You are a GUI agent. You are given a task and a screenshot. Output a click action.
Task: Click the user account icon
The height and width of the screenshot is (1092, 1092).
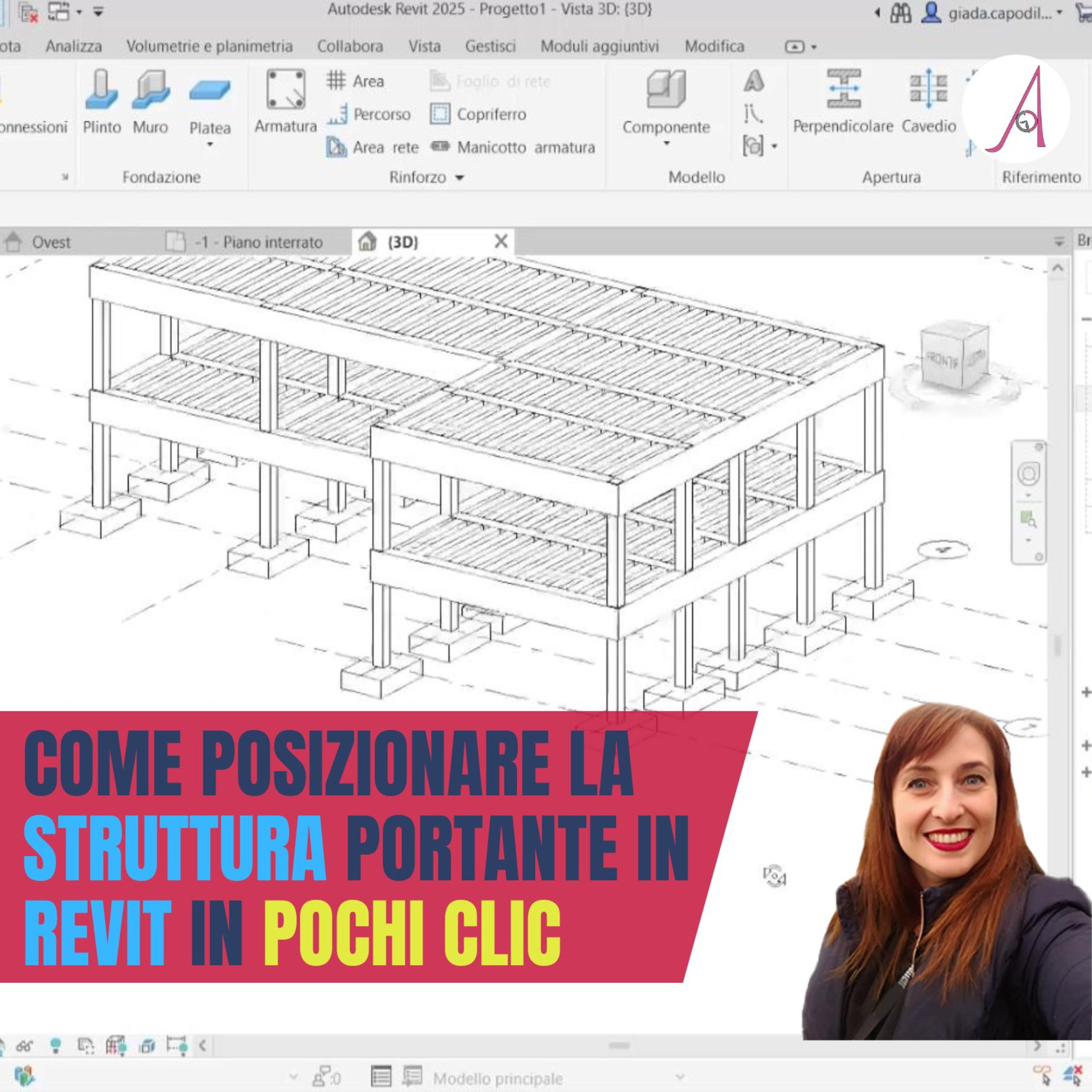[931, 12]
